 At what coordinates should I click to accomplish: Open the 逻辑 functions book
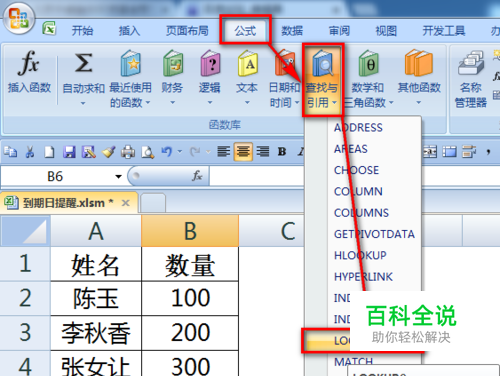pos(210,63)
